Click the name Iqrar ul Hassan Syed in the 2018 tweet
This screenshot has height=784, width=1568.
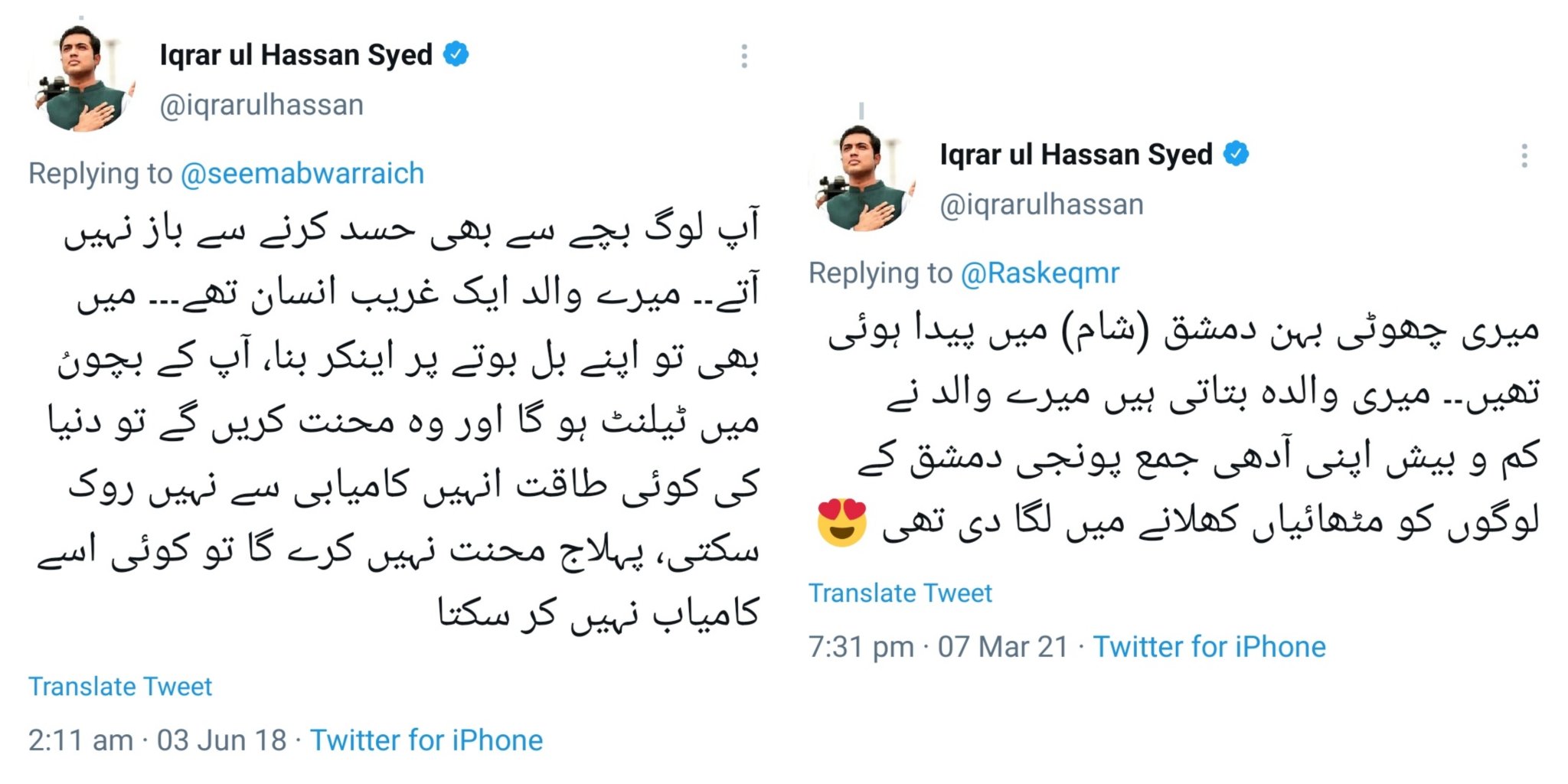pyautogui.click(x=296, y=55)
